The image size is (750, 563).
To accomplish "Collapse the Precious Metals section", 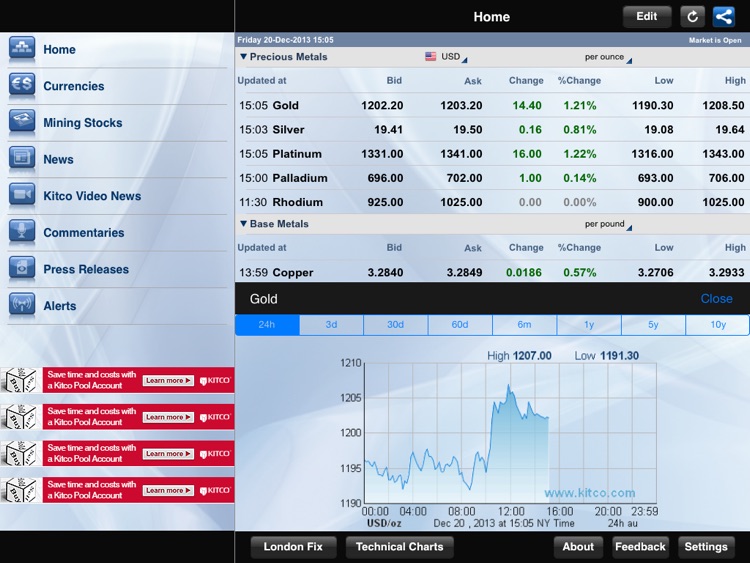I will coord(243,56).
